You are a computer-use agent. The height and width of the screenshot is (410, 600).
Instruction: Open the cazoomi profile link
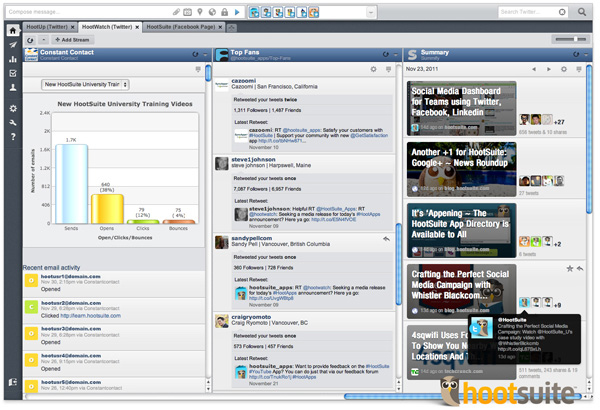[243, 81]
